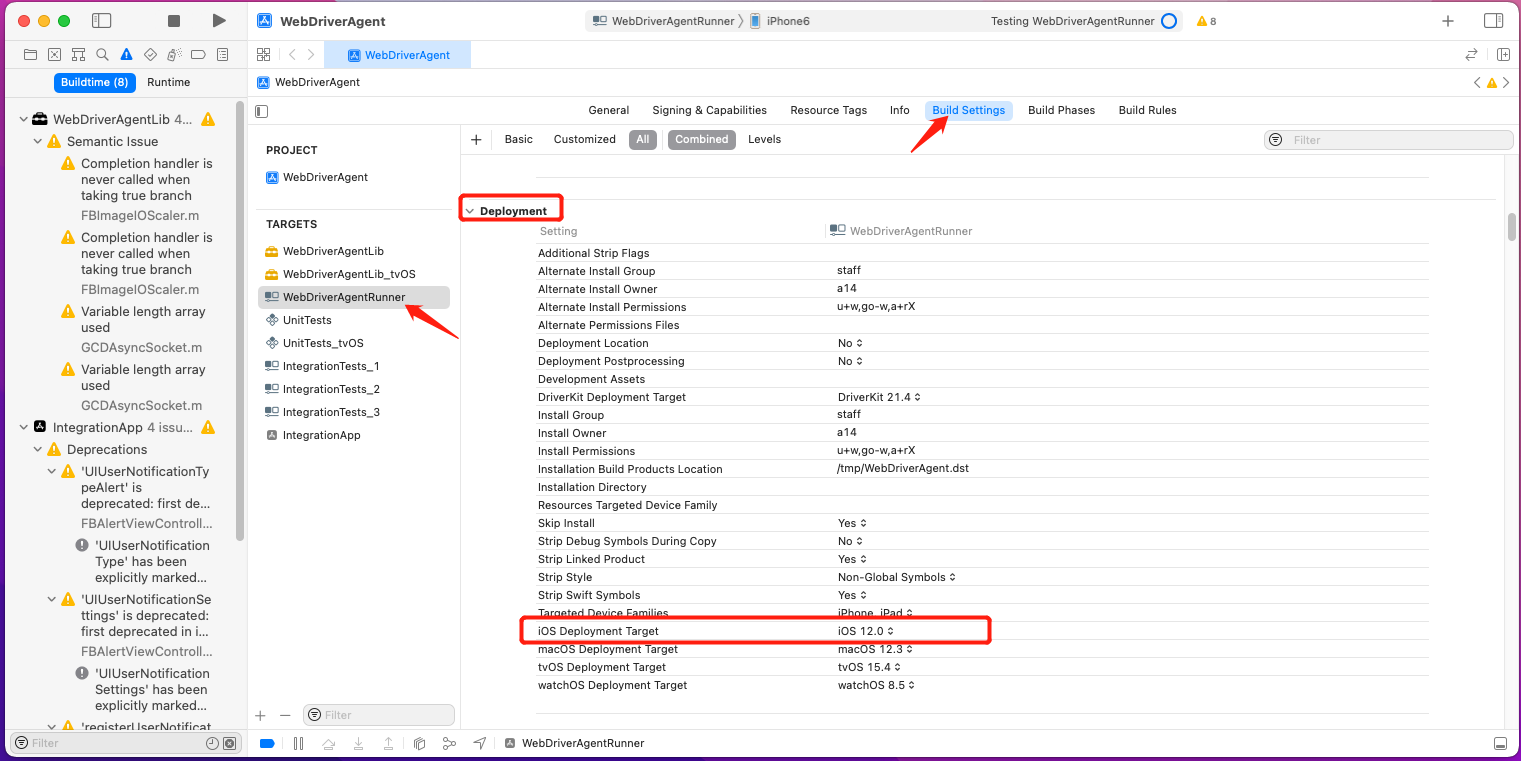Hide the navigator sidebar
The width and height of the screenshot is (1521, 761).
101,21
